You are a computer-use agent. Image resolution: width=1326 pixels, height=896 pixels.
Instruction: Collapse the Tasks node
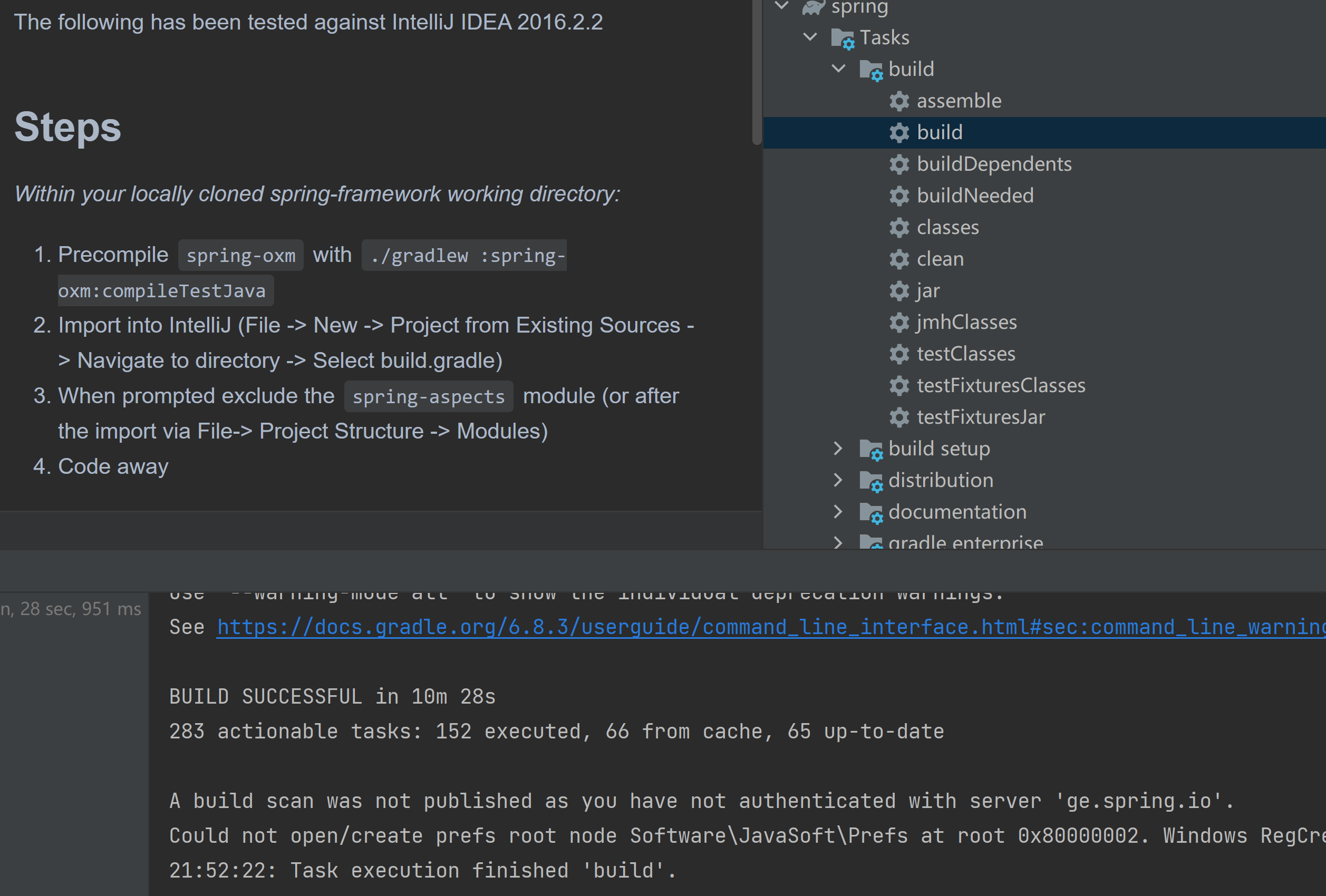[810, 37]
